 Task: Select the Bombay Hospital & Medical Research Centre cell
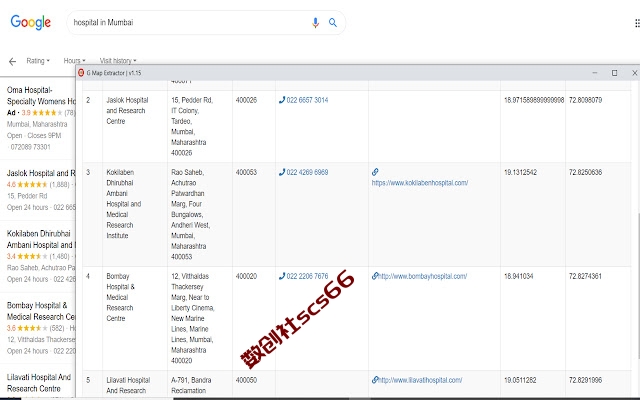(x=135, y=318)
